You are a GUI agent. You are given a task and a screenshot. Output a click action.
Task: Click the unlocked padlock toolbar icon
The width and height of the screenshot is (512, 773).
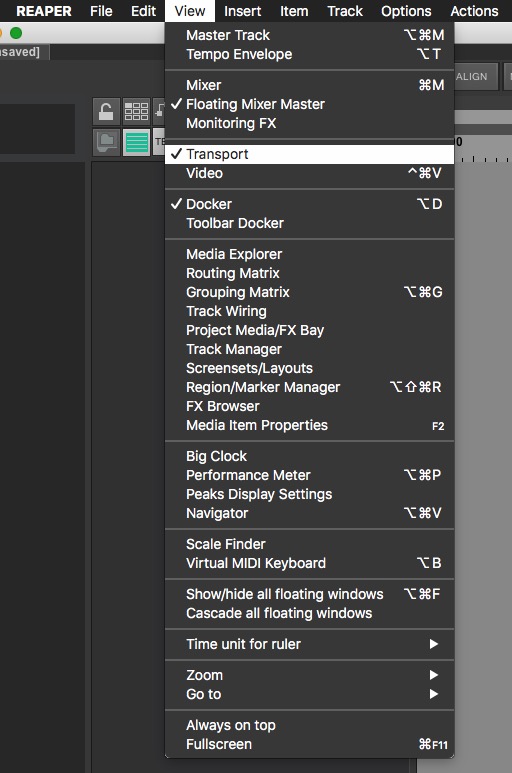(x=106, y=111)
